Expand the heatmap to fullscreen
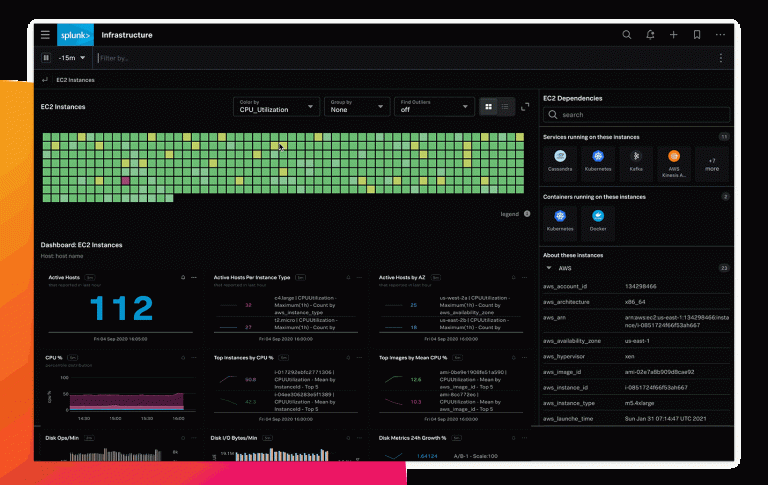 pyautogui.click(x=525, y=107)
